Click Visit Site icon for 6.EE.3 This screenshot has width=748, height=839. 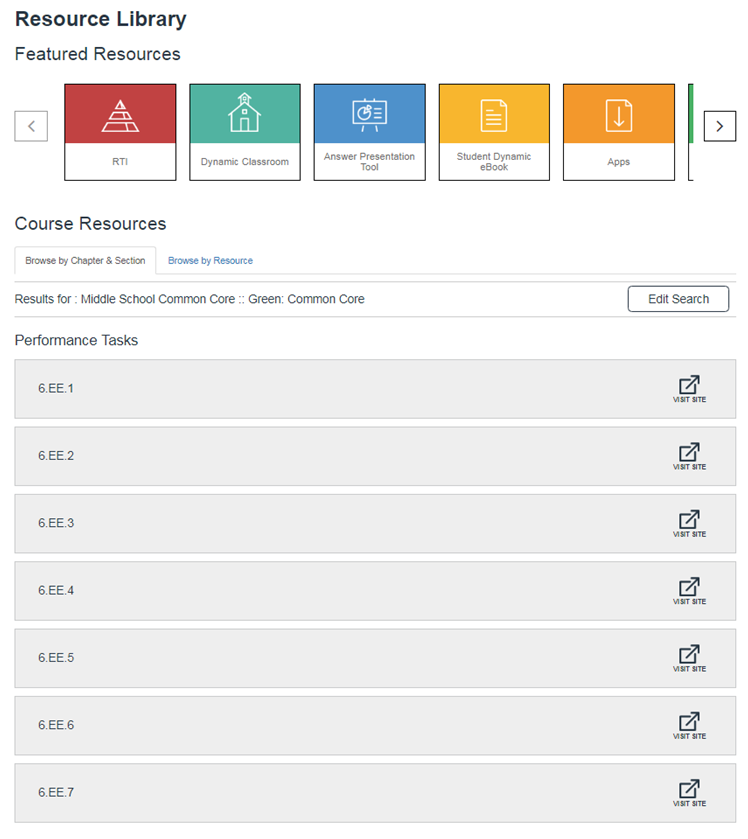[x=689, y=523]
